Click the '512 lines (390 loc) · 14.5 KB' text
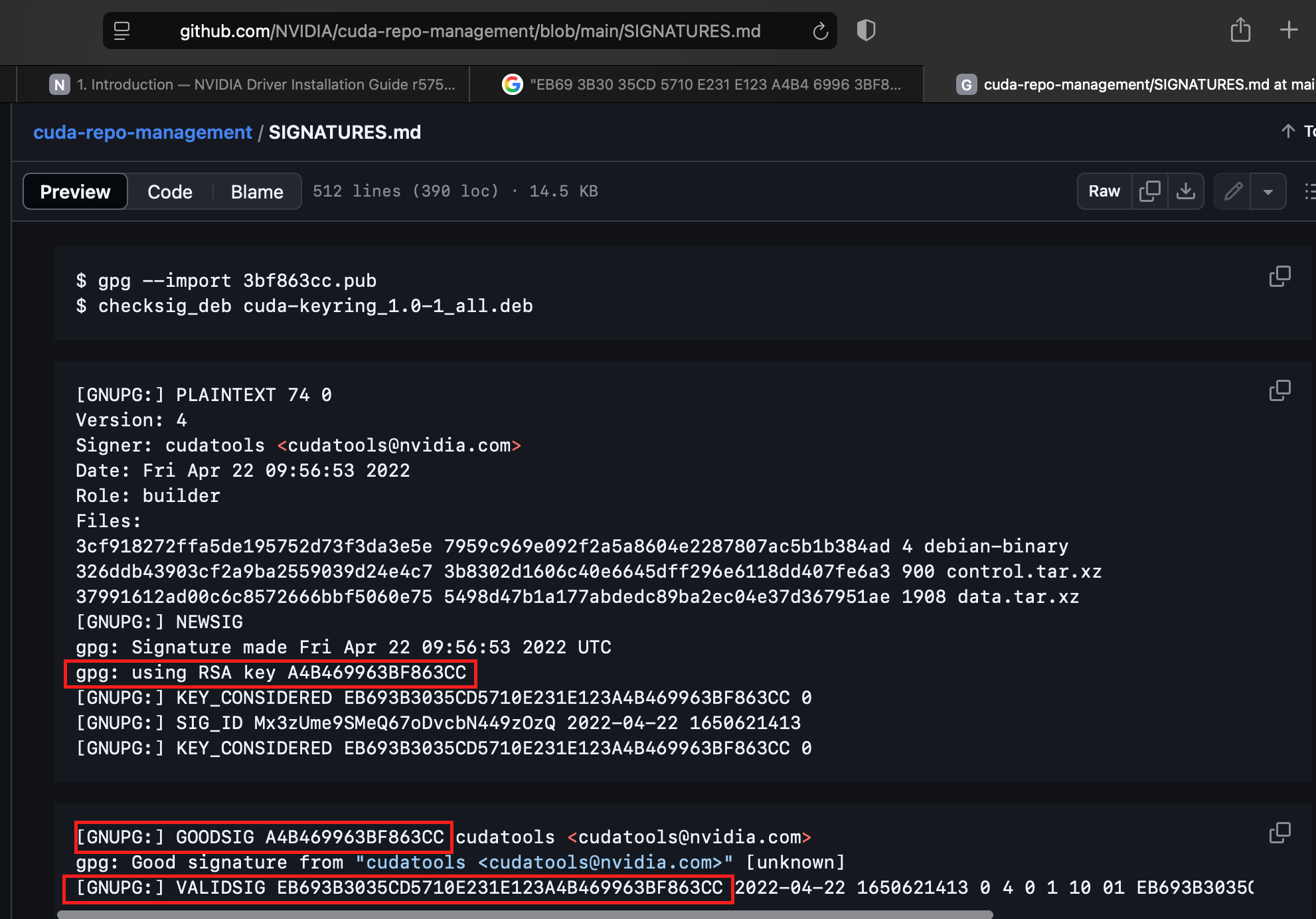The height and width of the screenshot is (919, 1316). (x=455, y=191)
